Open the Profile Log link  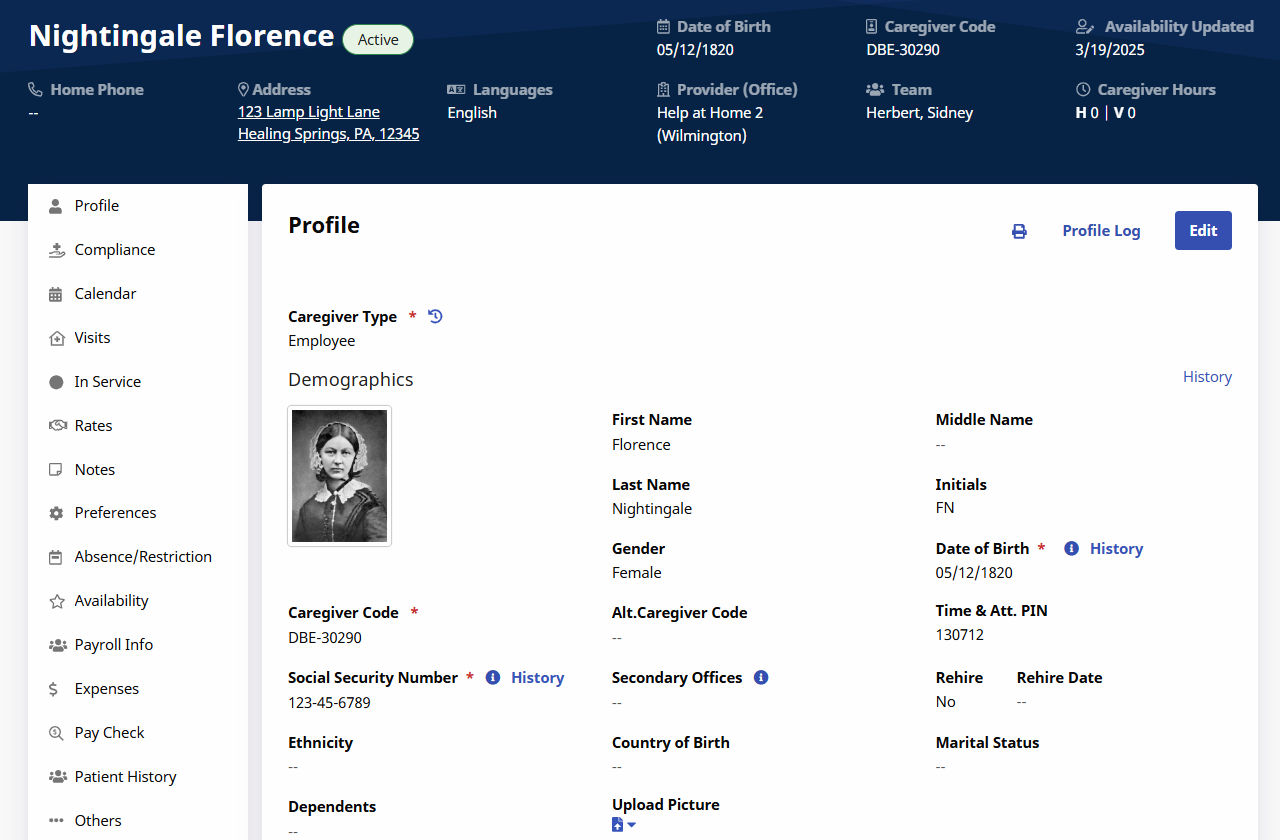[x=1101, y=231]
